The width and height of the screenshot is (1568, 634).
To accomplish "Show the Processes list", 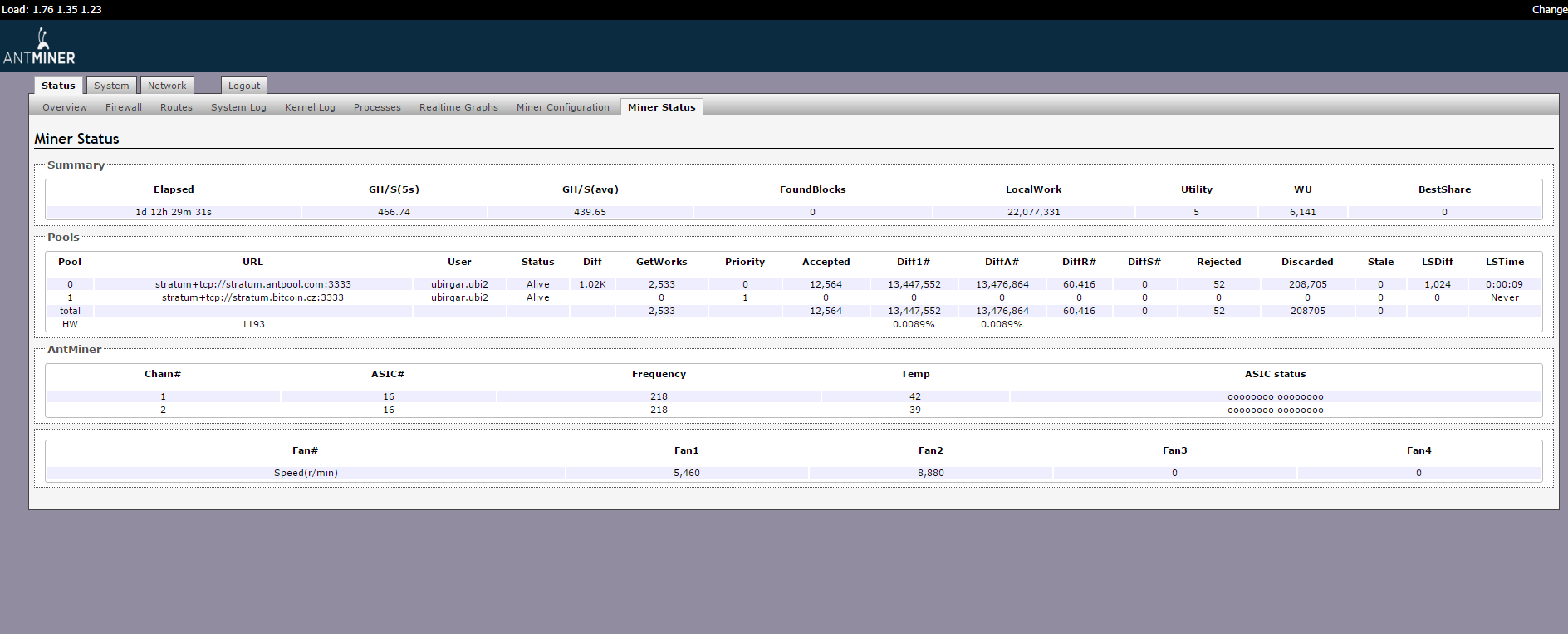I will (377, 107).
